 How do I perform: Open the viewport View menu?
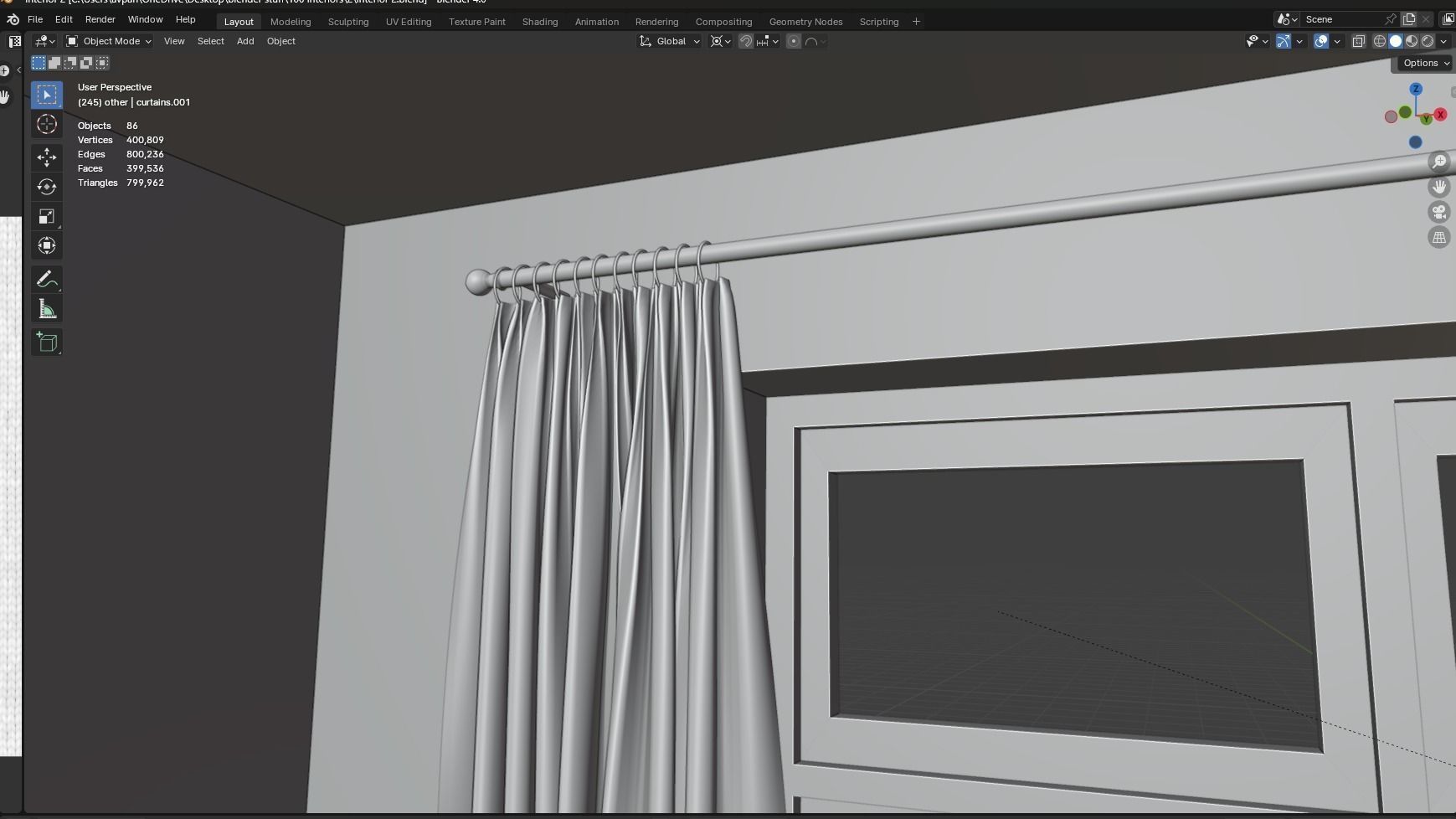[174, 41]
